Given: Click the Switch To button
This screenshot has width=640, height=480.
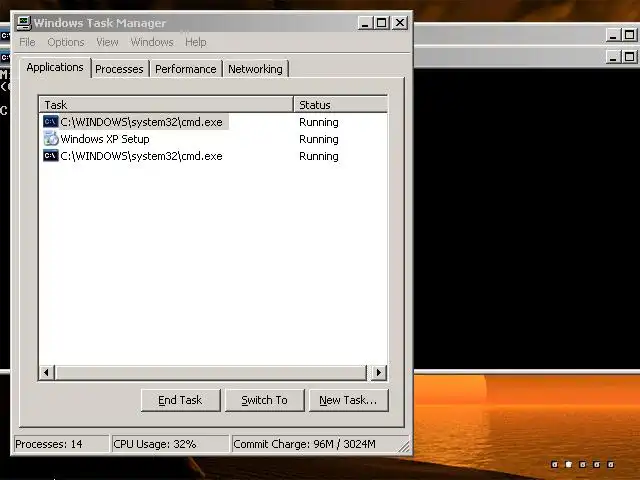Looking at the screenshot, I should (x=264, y=400).
